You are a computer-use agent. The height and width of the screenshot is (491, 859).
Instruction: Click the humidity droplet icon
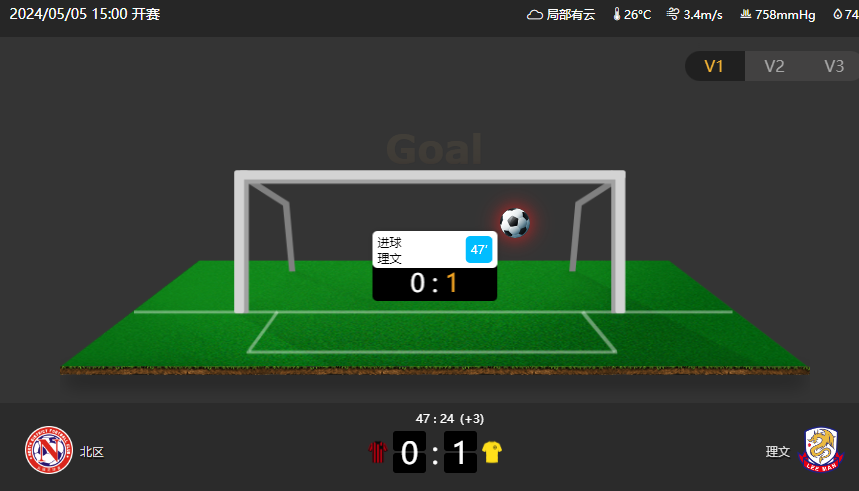click(x=838, y=14)
